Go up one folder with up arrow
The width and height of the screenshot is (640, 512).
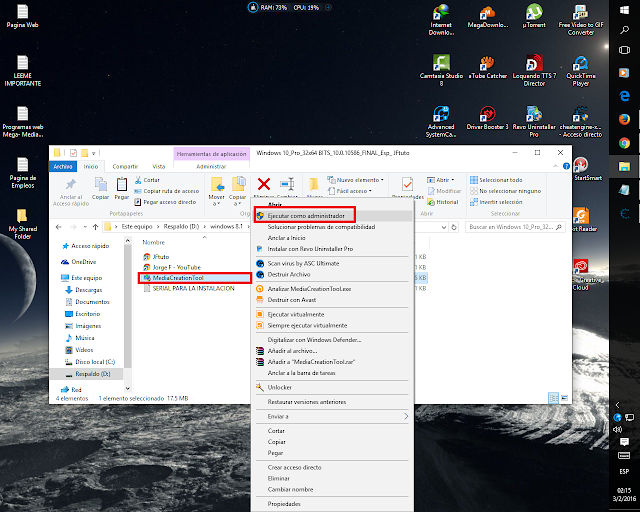coord(96,227)
